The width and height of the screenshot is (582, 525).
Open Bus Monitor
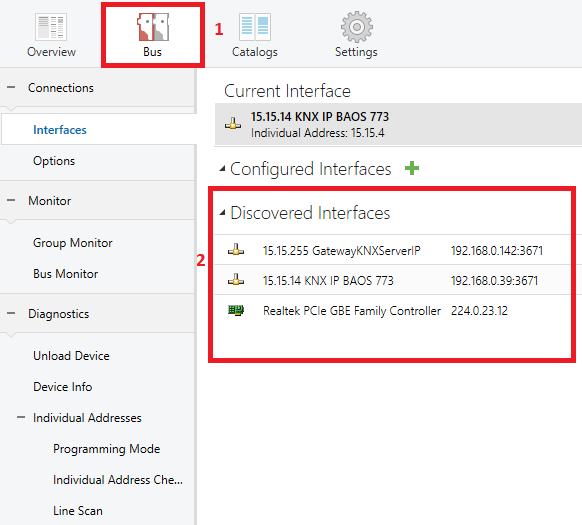(x=65, y=274)
